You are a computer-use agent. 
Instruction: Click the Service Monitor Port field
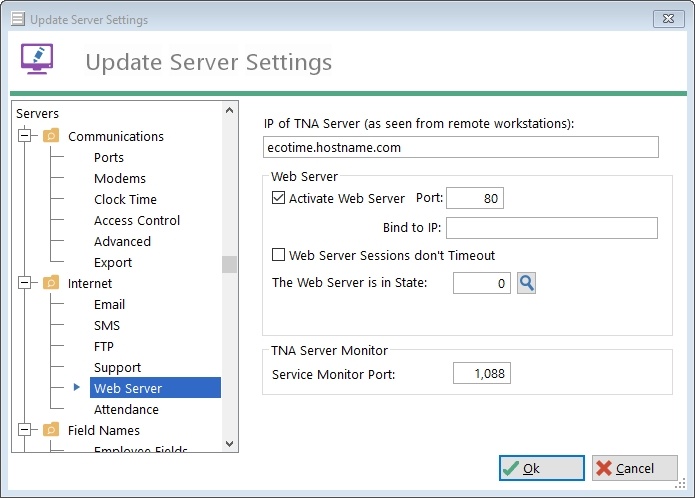[482, 374]
